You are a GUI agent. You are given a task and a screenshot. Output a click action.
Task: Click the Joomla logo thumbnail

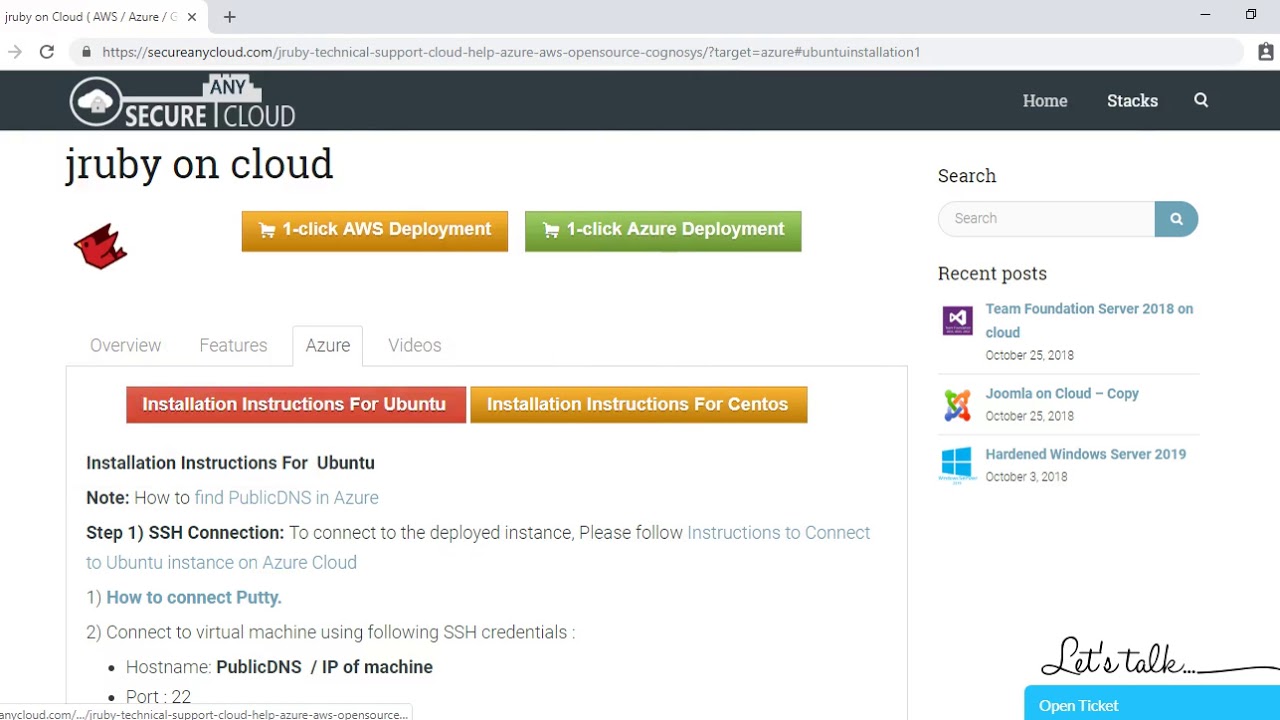[957, 405]
